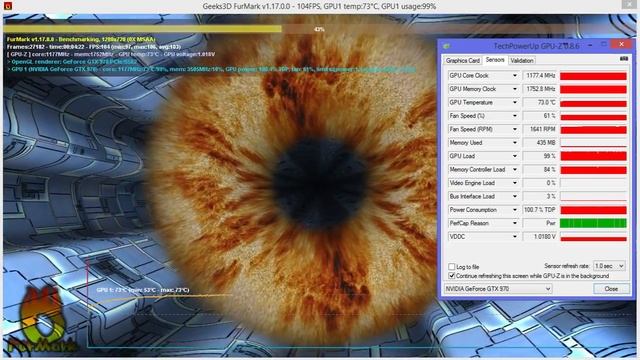Open the sensor refresh rate dropdown
This screenshot has height=360, width=640.
point(609,266)
